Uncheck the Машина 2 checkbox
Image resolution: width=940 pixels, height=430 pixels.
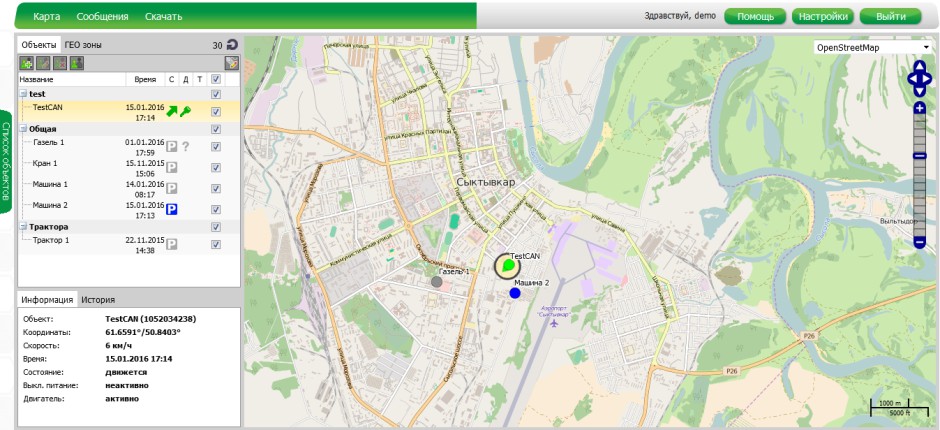pyautogui.click(x=216, y=209)
